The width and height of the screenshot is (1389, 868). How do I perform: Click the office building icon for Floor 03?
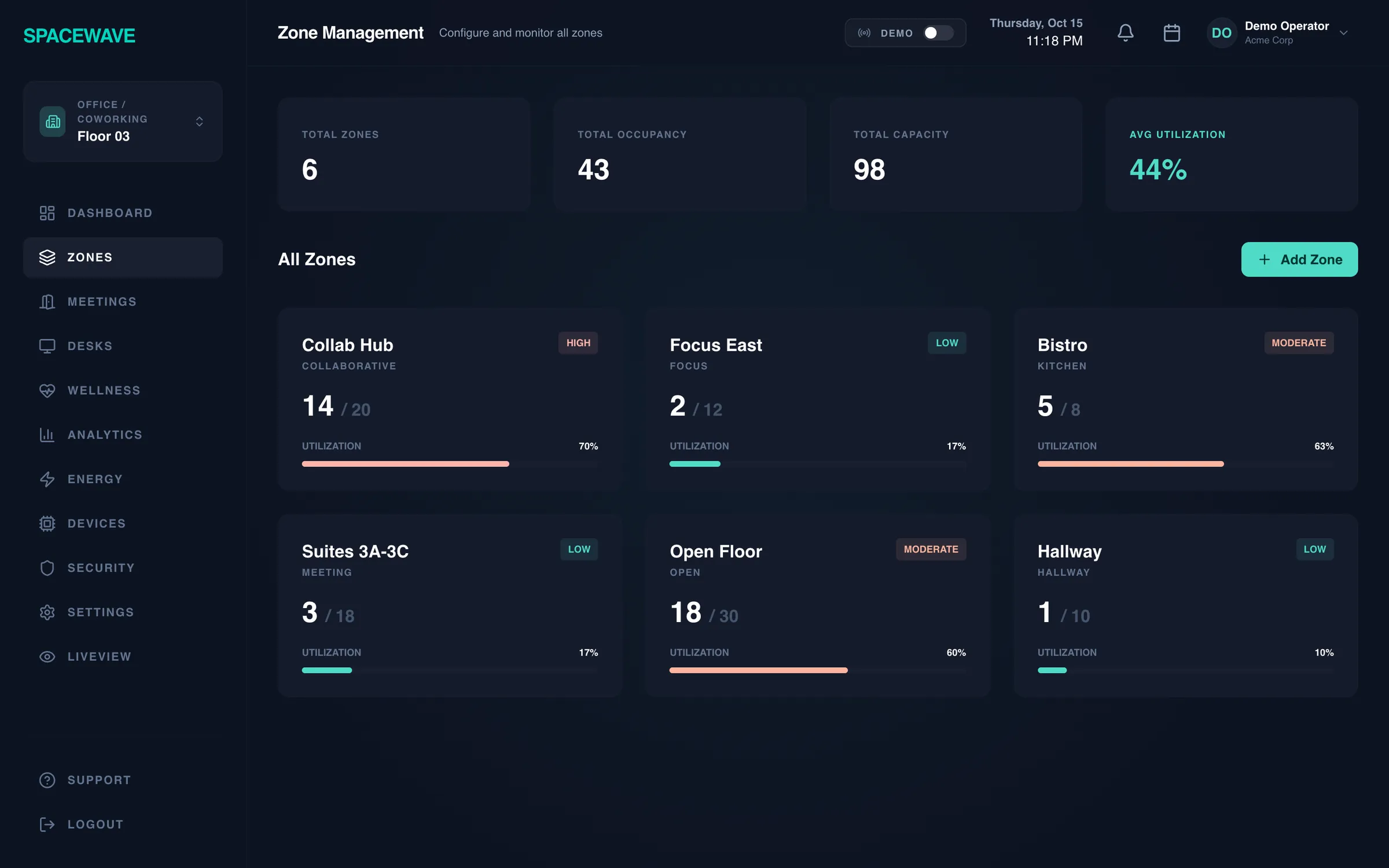click(52, 122)
